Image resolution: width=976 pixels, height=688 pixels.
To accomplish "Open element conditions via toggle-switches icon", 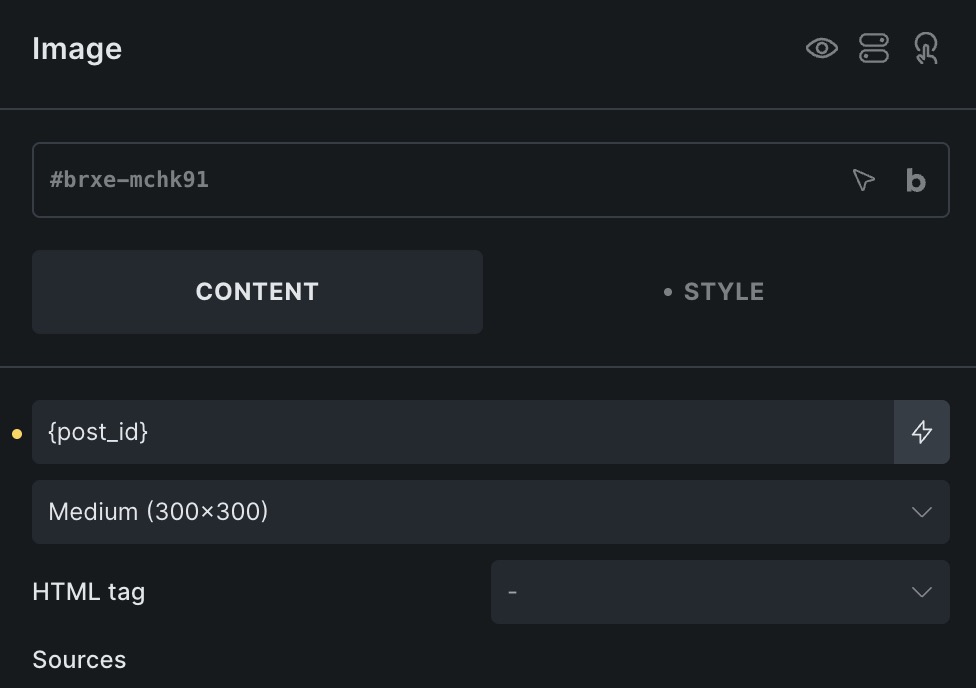I will click(x=874, y=49).
